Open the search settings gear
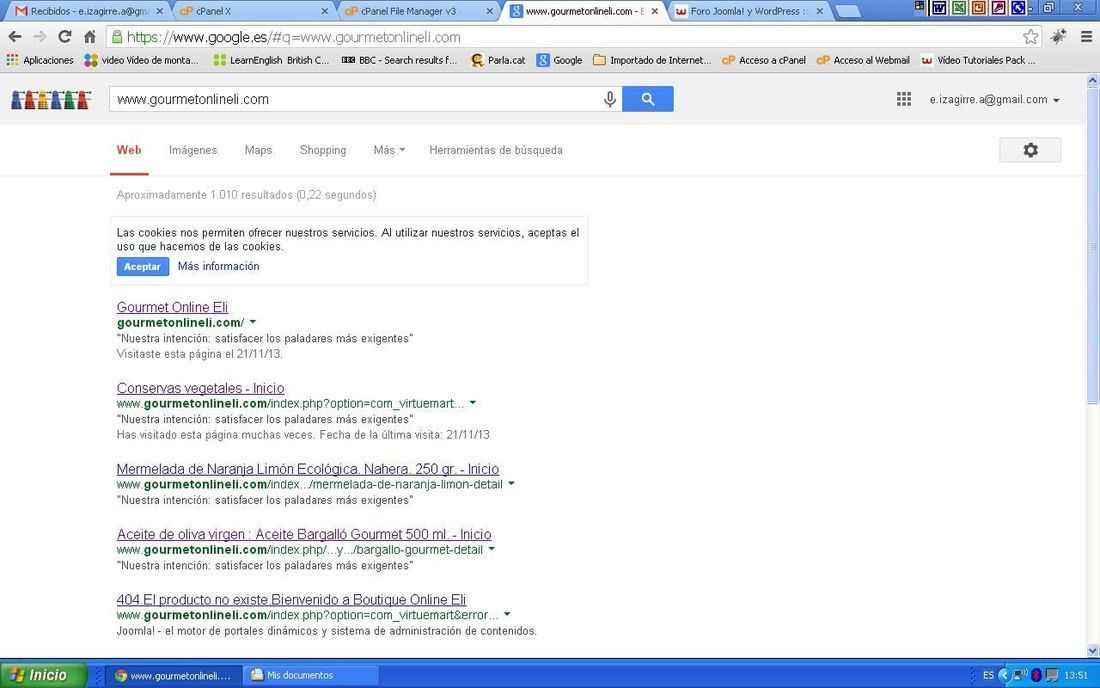This screenshot has width=1100, height=688. [x=1030, y=150]
